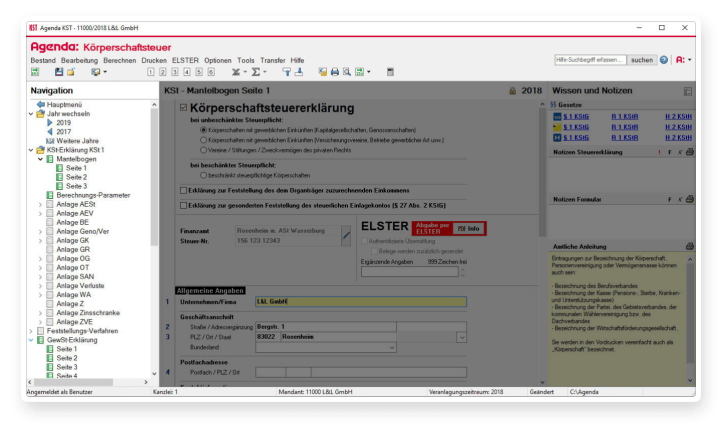Open the Berechnen menu
The height and width of the screenshot is (434, 728).
pyautogui.click(x=119, y=60)
